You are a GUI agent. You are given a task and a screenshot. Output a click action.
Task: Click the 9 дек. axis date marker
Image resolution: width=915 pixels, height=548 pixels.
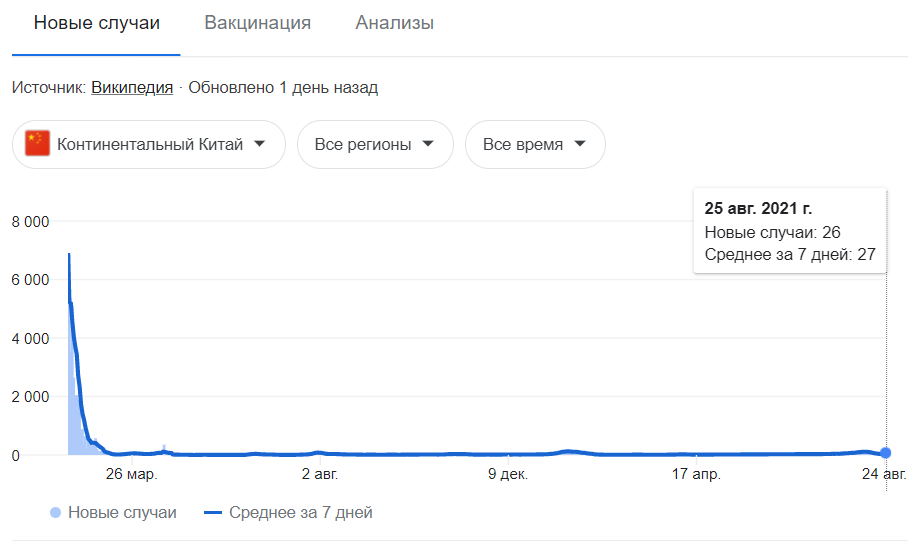(x=508, y=474)
